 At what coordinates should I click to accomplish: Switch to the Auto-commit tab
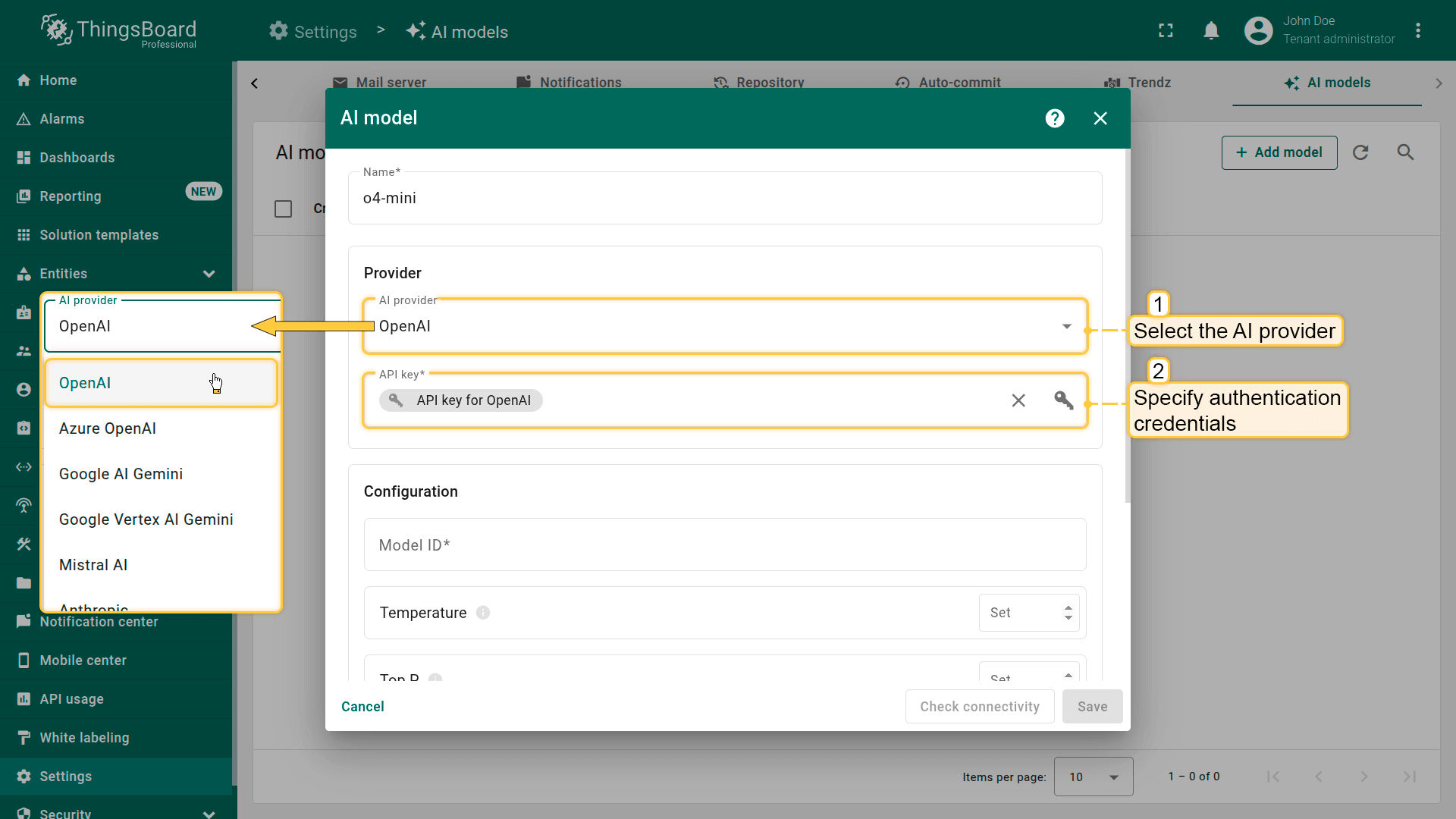948,82
